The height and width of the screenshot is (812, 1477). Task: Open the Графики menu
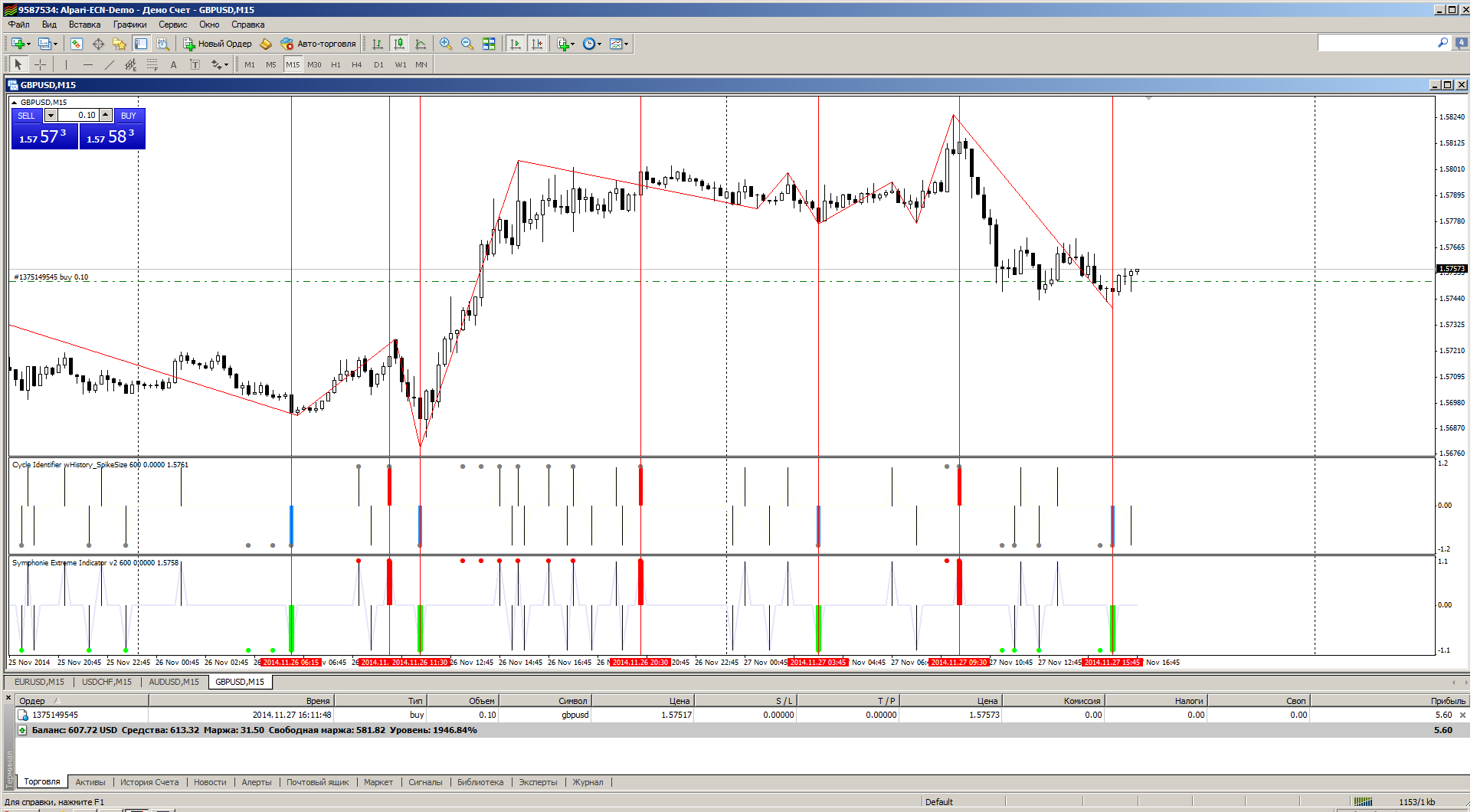[x=130, y=25]
